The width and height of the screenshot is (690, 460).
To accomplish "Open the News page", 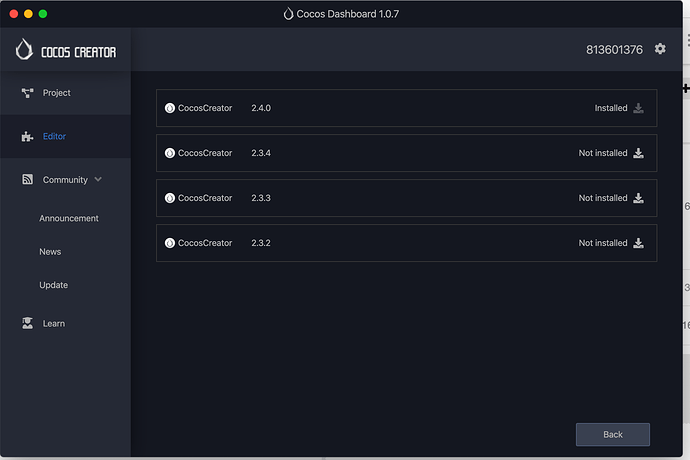I will coord(50,252).
